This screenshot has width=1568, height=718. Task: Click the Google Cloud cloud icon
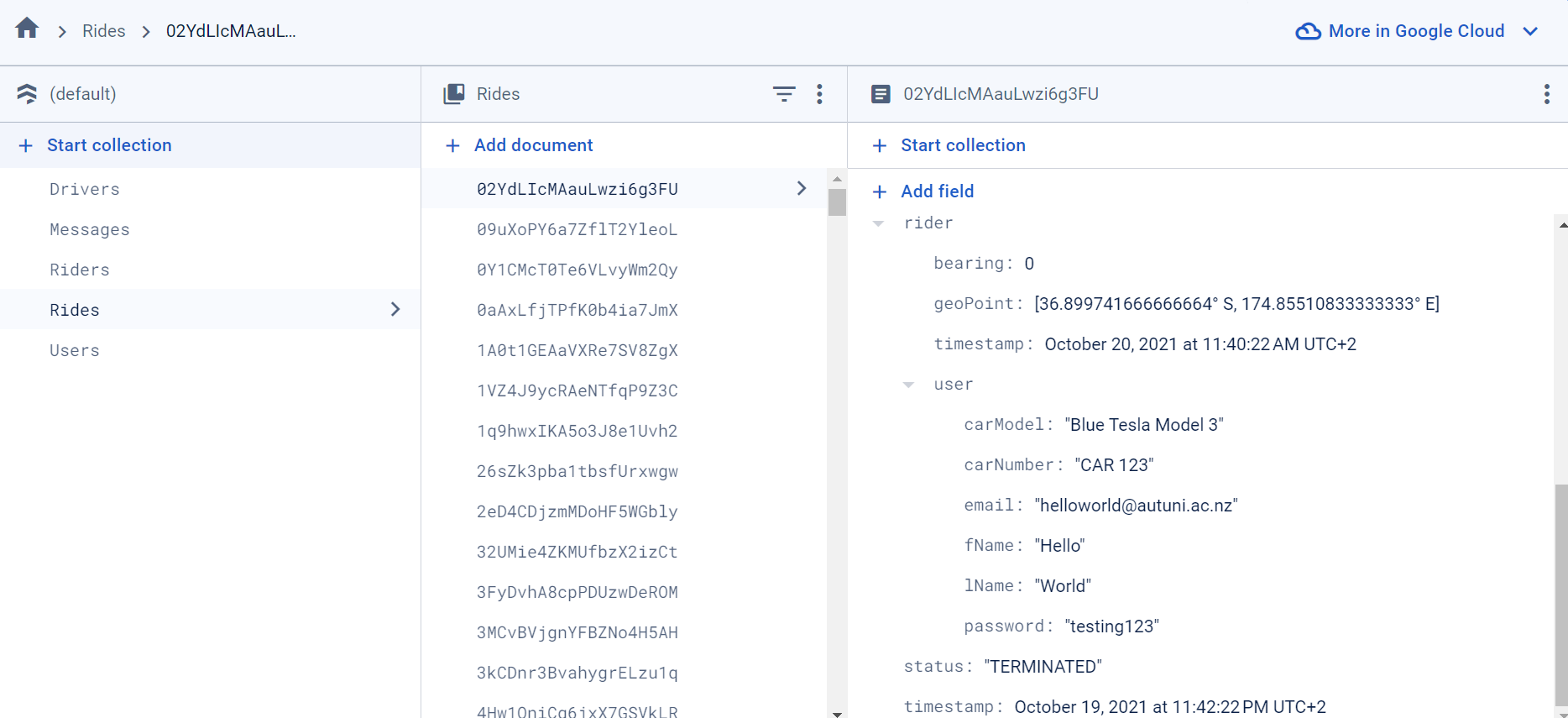[1308, 32]
